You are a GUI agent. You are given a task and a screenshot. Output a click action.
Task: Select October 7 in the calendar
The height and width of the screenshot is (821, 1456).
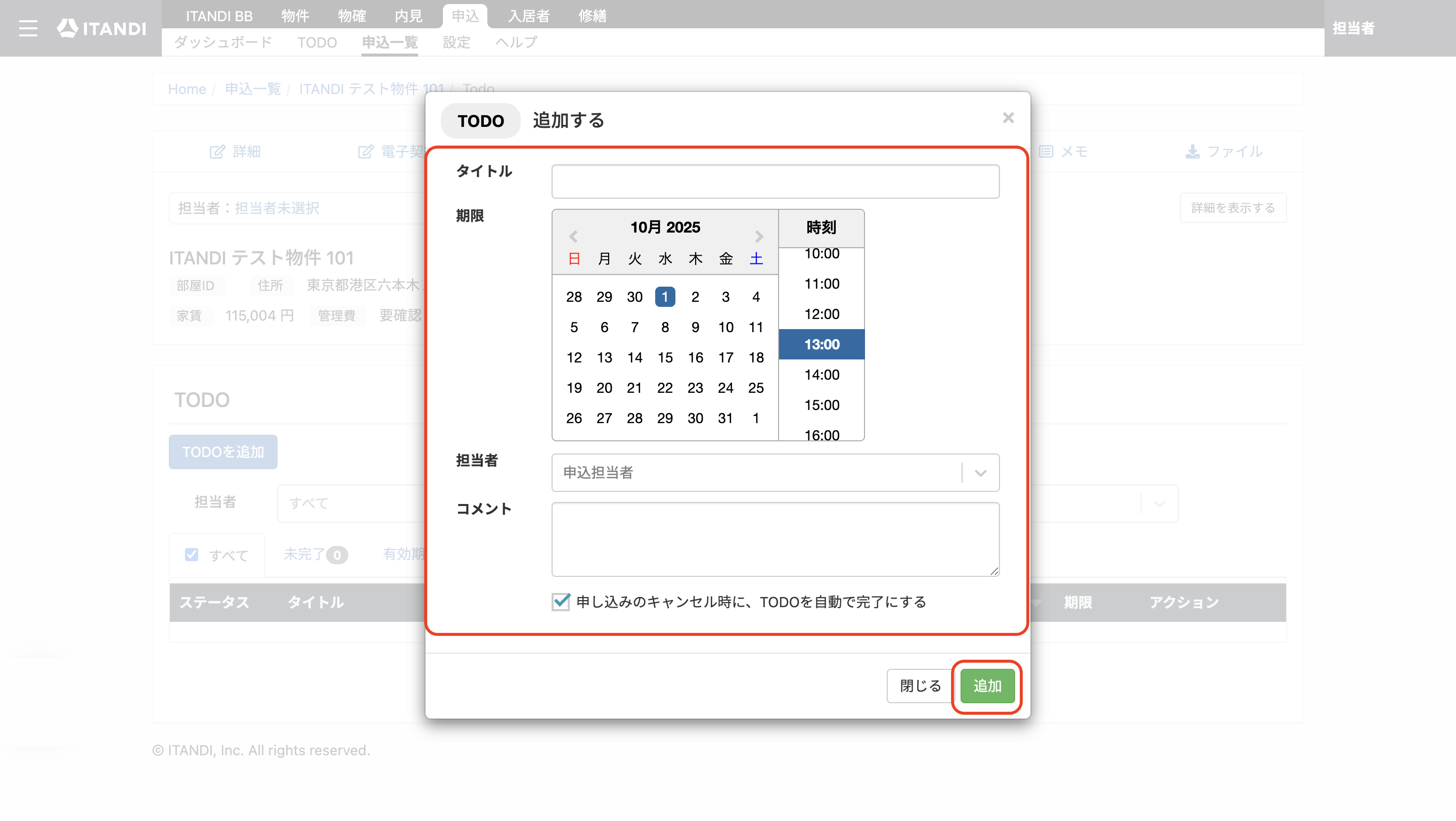pos(634,327)
